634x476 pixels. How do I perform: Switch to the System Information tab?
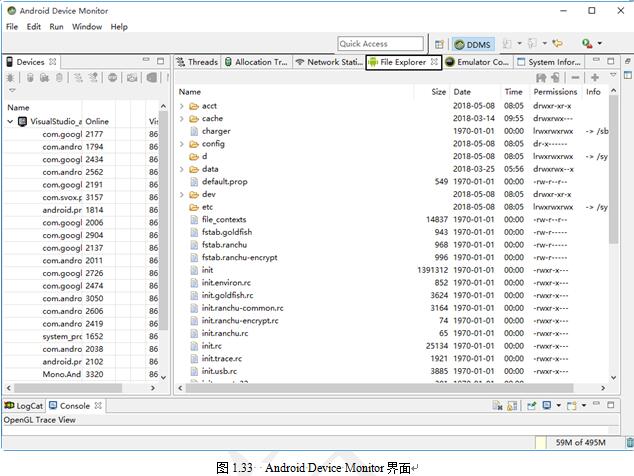[x=549, y=62]
